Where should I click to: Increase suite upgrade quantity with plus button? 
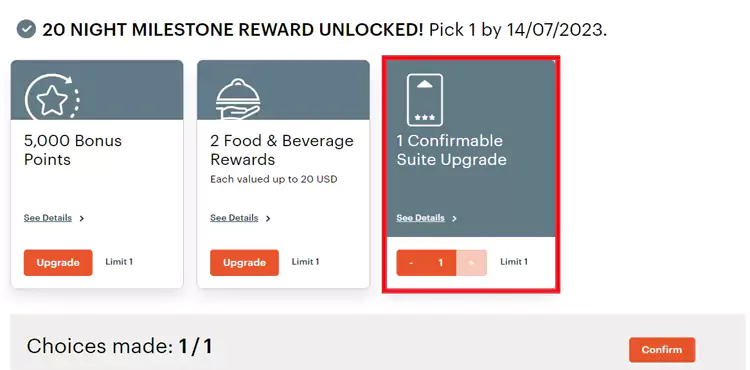(x=471, y=262)
